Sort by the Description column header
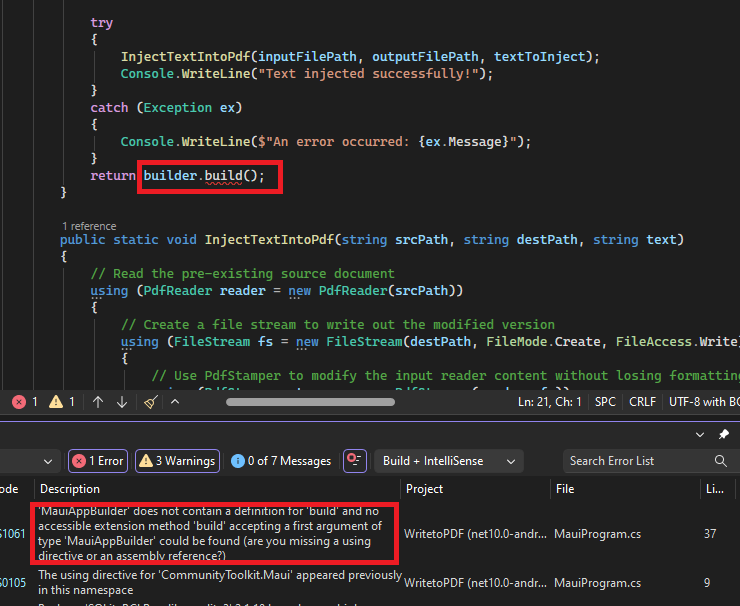This screenshot has width=740, height=606. (x=70, y=489)
